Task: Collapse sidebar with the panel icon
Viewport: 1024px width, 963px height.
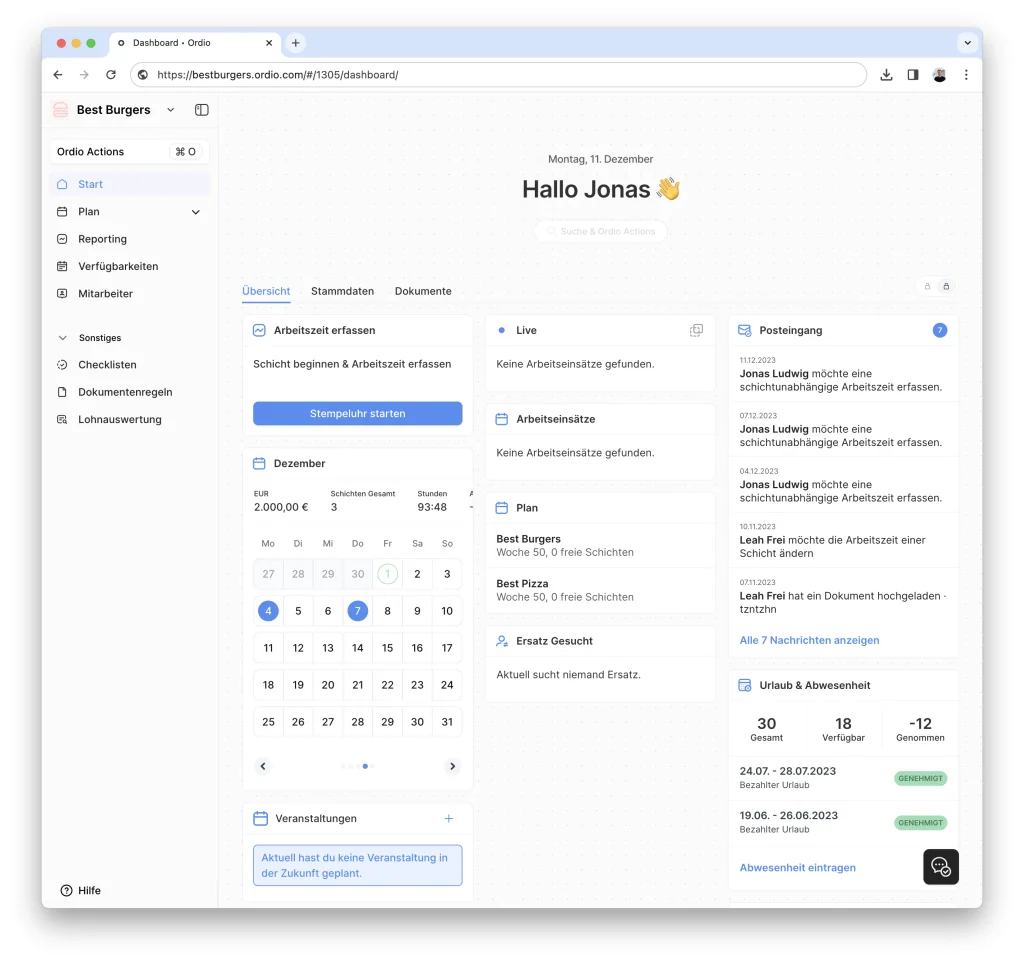Action: tap(201, 110)
